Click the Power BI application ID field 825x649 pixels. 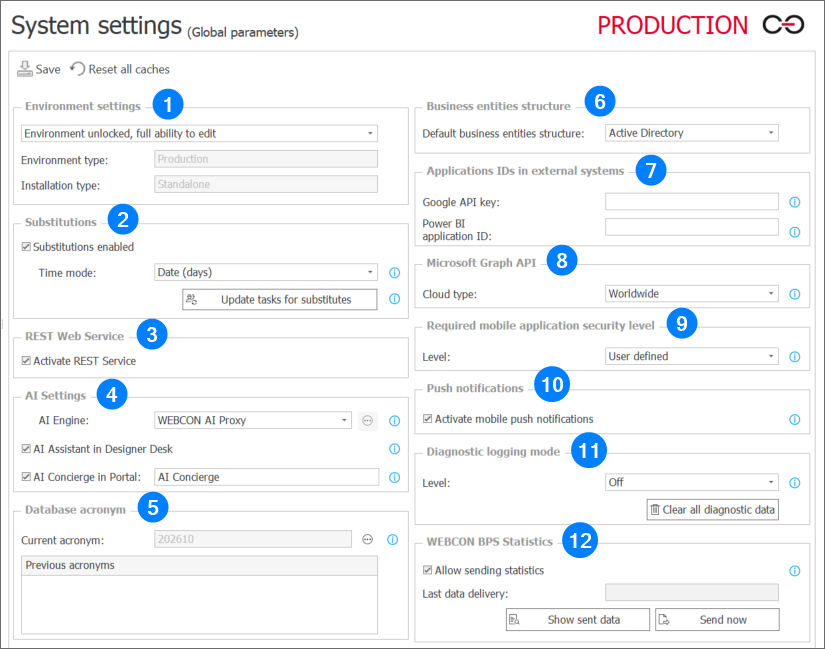tap(691, 227)
